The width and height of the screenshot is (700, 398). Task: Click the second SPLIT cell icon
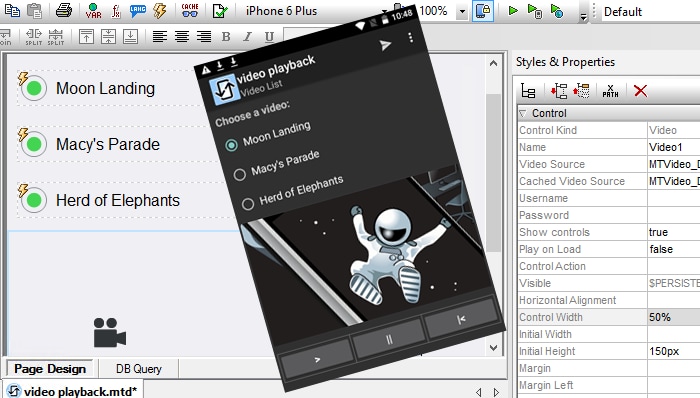pyautogui.click(x=56, y=37)
